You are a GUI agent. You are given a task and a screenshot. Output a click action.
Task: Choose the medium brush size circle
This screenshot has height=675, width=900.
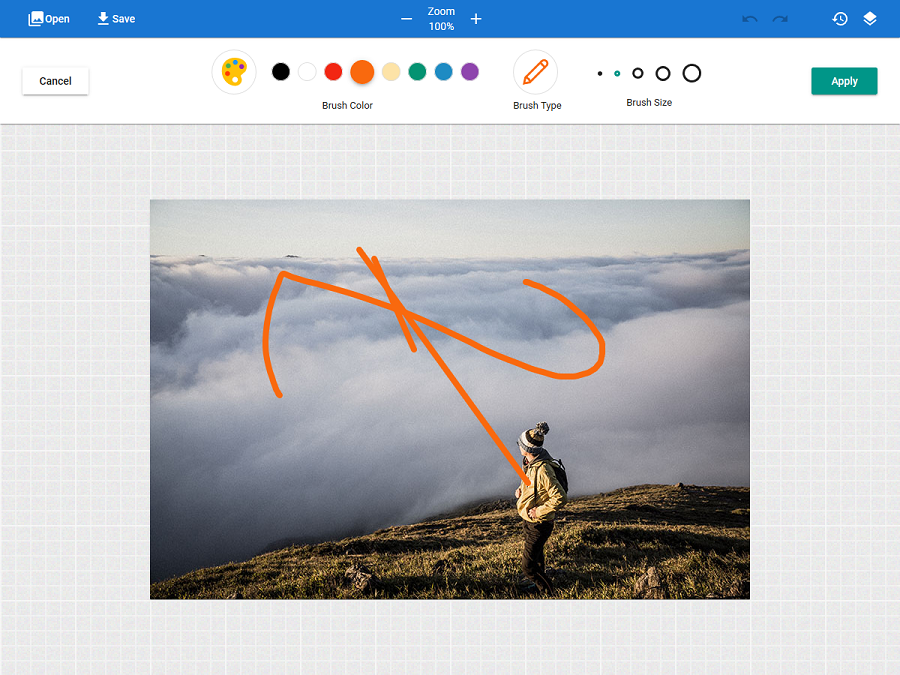[638, 73]
